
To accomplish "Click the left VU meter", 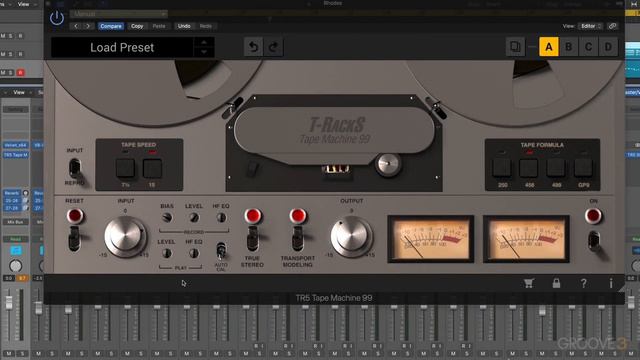I will click(x=431, y=239).
